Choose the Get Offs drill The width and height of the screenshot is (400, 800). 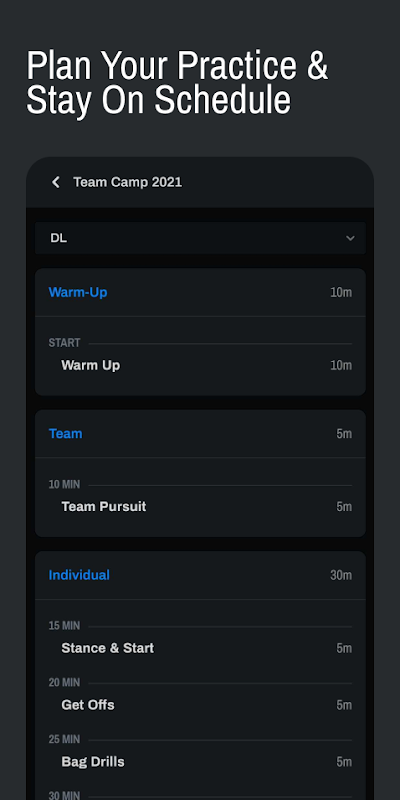click(200, 705)
